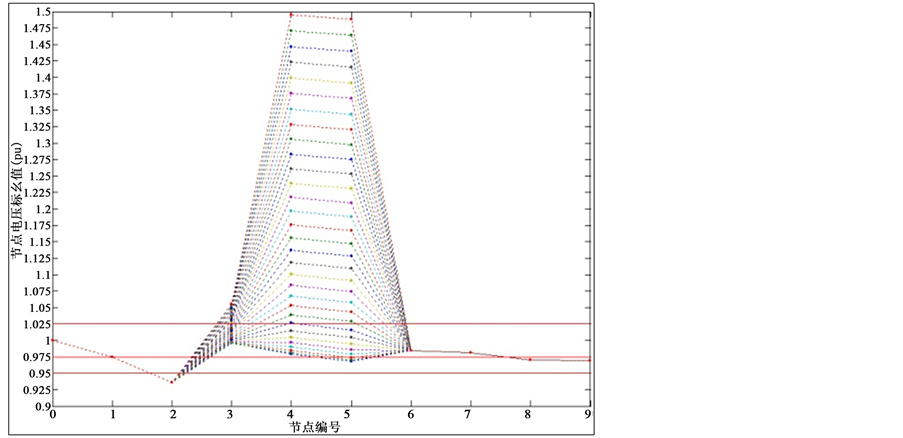Click the x-axis tick label 6
Viewport: 903px width, 438px height.
pyautogui.click(x=410, y=414)
